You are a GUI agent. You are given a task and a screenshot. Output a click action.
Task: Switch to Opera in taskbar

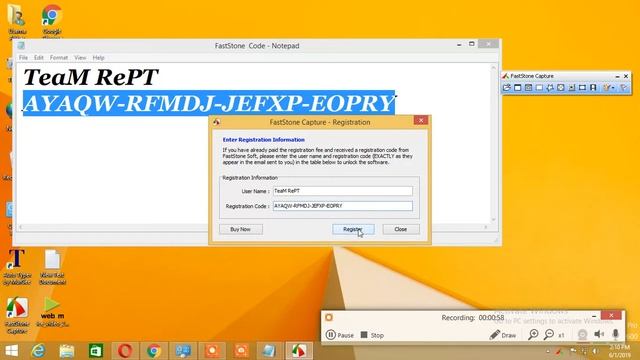(125, 351)
